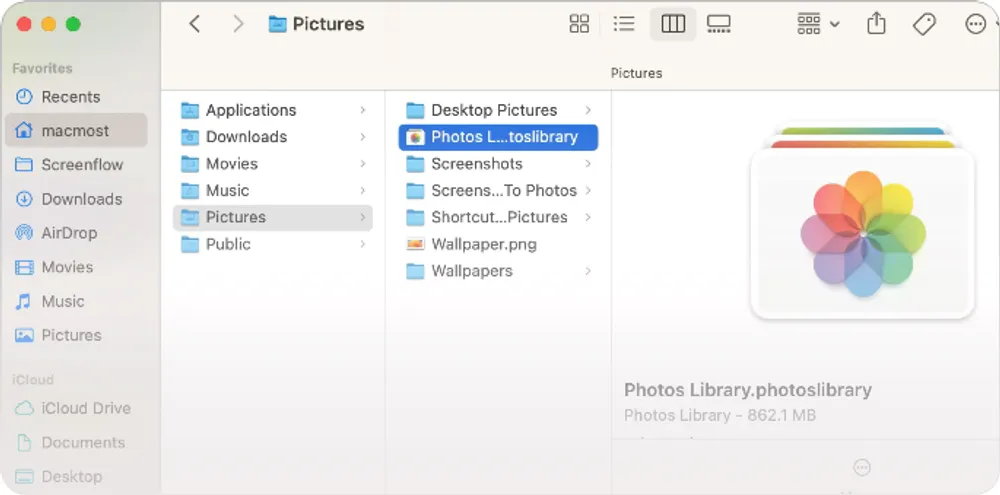Viewport: 1000px width, 495px height.
Task: Select the Applications folder
Action: (x=250, y=110)
